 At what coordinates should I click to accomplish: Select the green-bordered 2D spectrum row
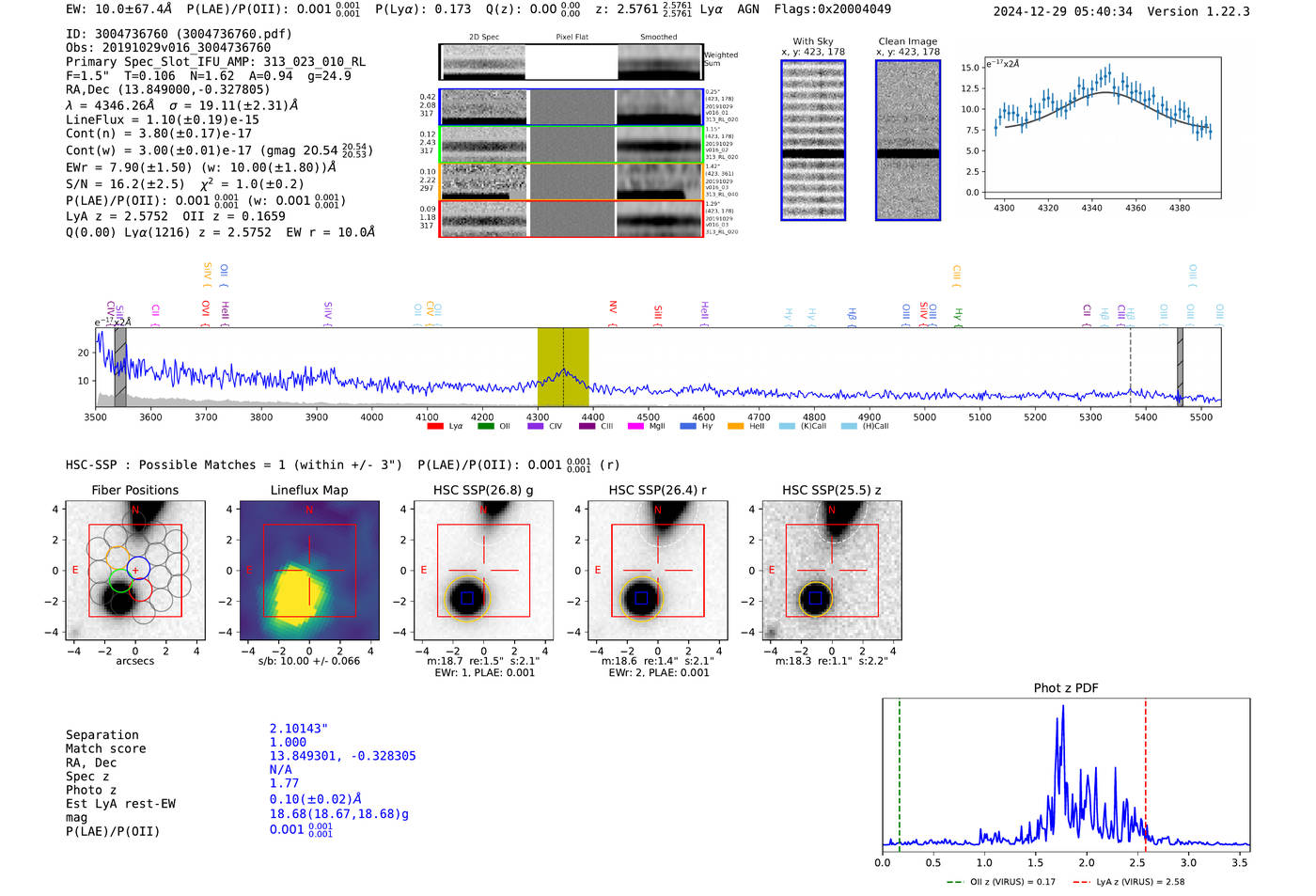571,144
